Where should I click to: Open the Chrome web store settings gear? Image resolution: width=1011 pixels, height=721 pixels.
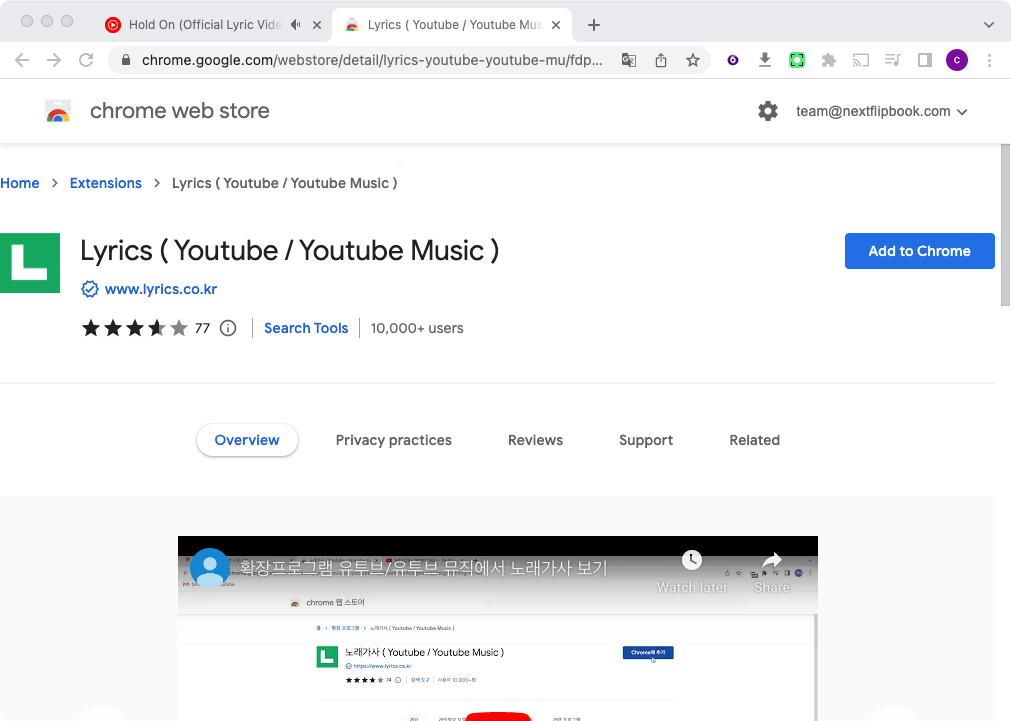pyautogui.click(x=768, y=111)
